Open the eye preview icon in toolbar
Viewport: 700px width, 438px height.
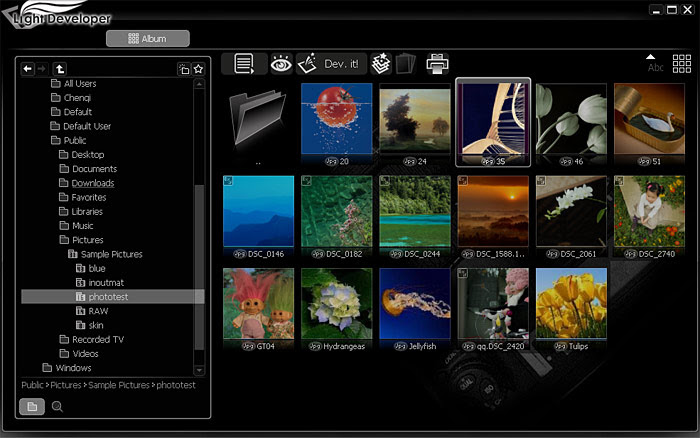[x=281, y=64]
